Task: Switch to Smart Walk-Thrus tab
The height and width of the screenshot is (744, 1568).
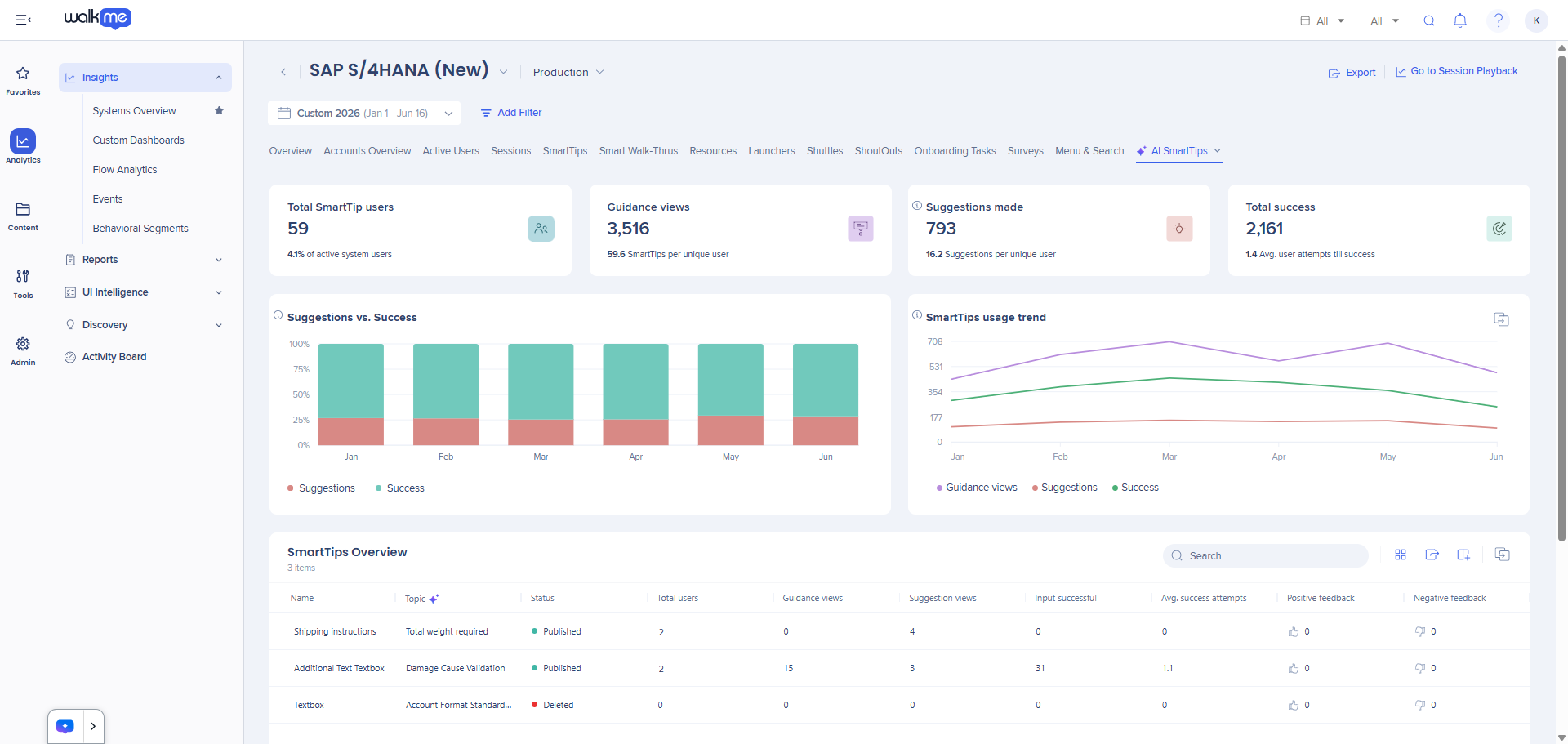Action: (639, 151)
